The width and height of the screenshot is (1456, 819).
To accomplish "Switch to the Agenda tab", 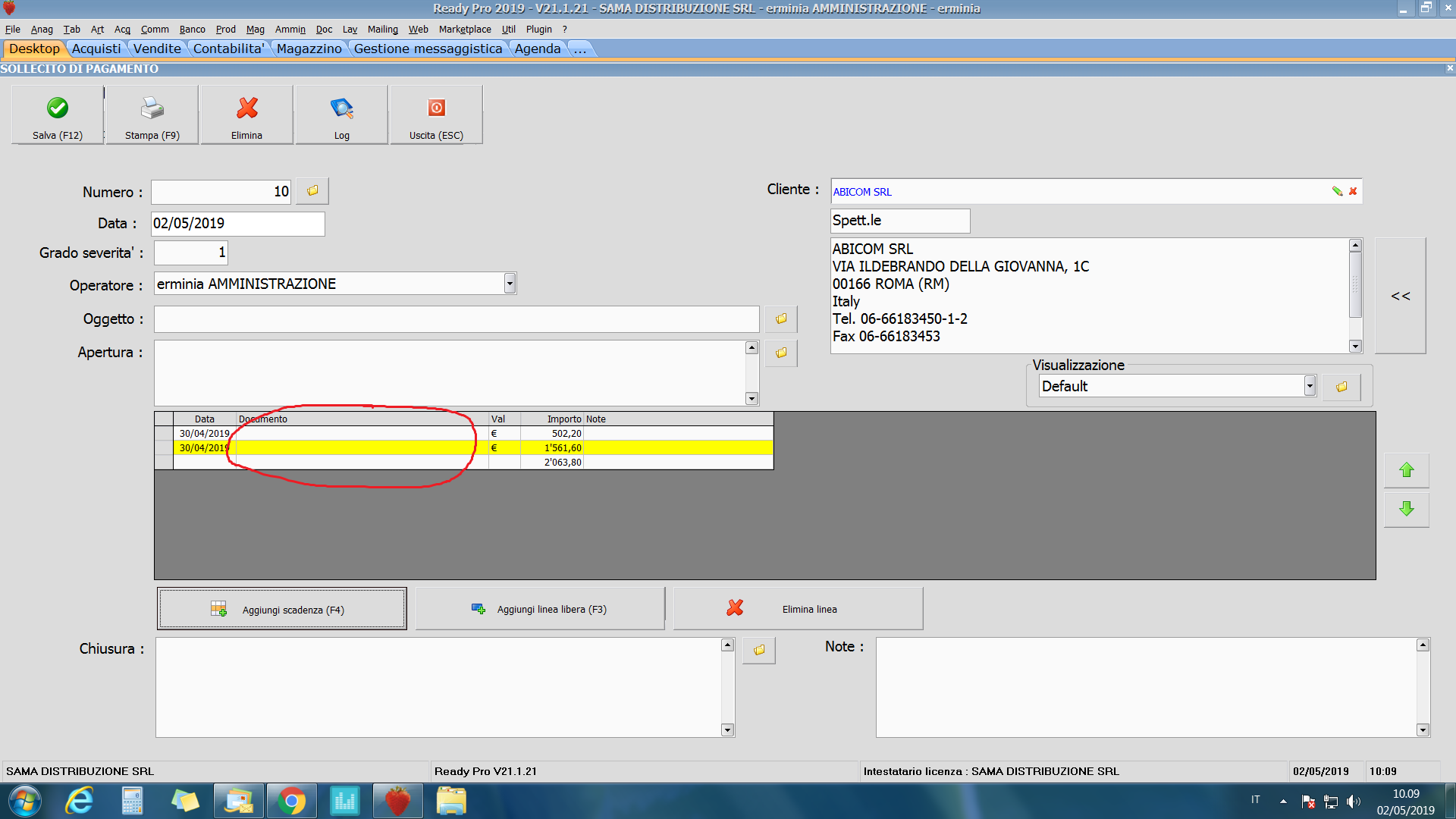I will pyautogui.click(x=538, y=49).
